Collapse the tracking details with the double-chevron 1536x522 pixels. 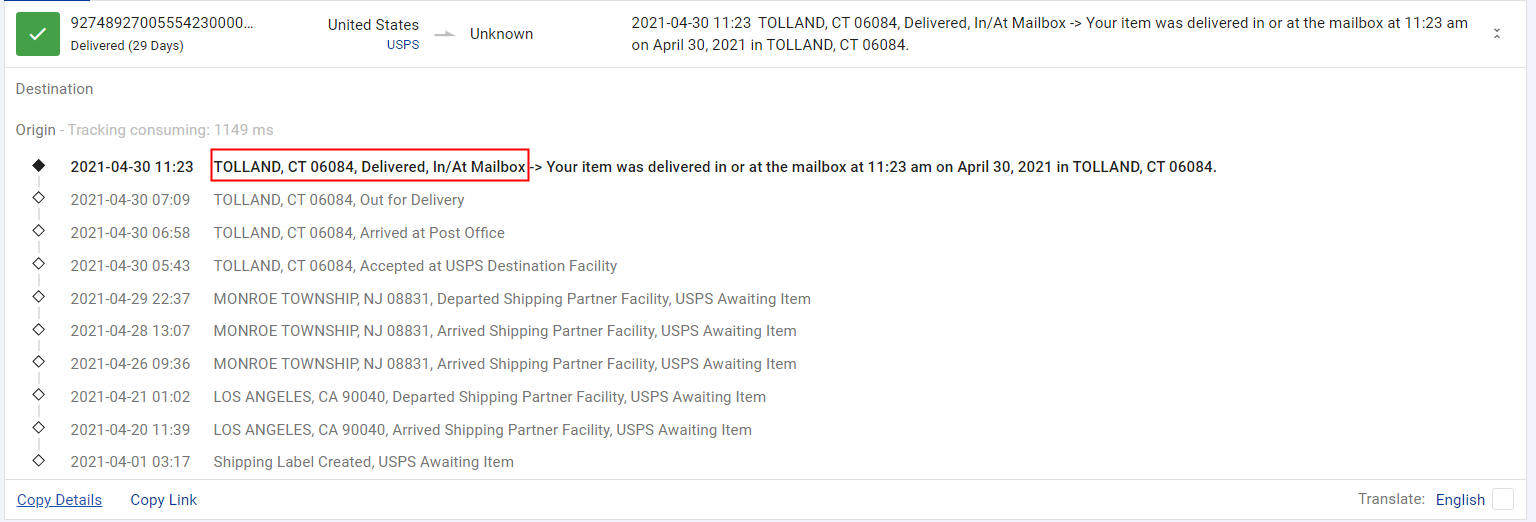1497,34
